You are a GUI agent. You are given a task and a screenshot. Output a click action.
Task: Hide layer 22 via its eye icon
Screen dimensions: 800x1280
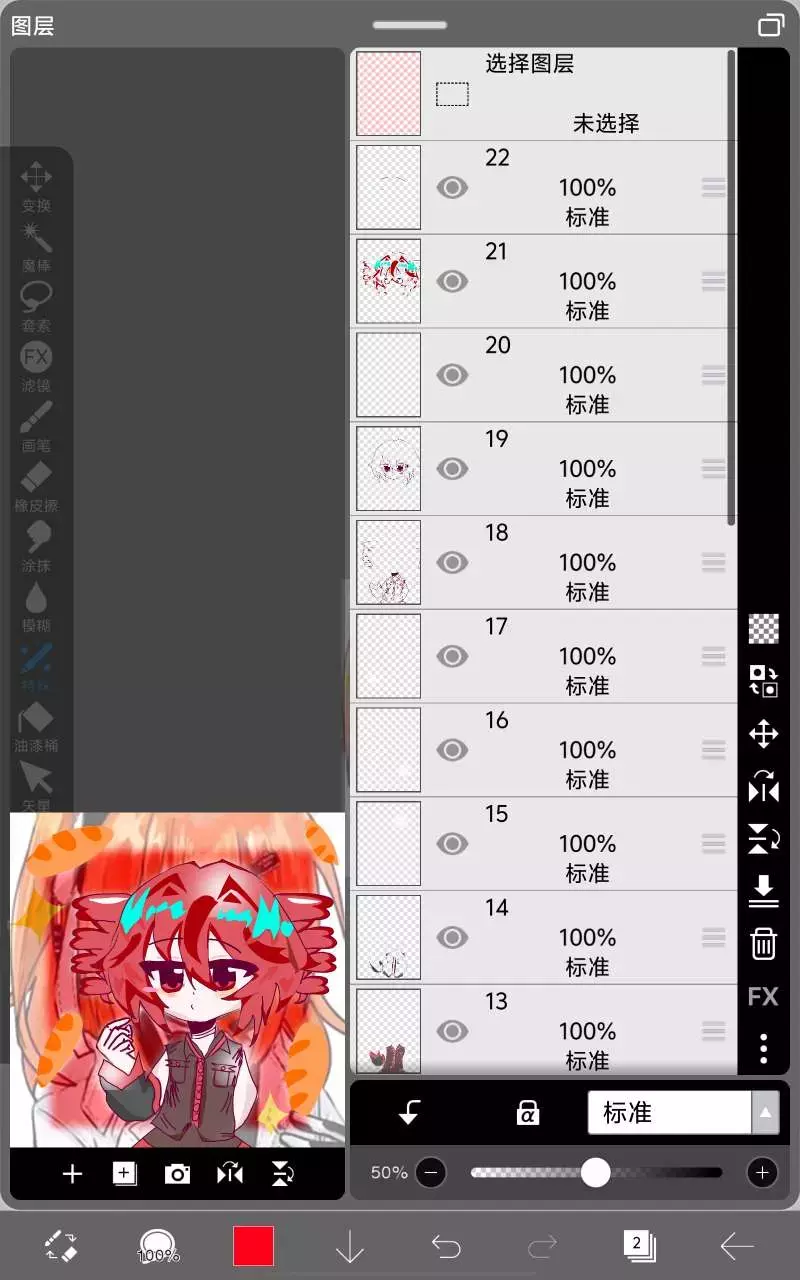(452, 187)
